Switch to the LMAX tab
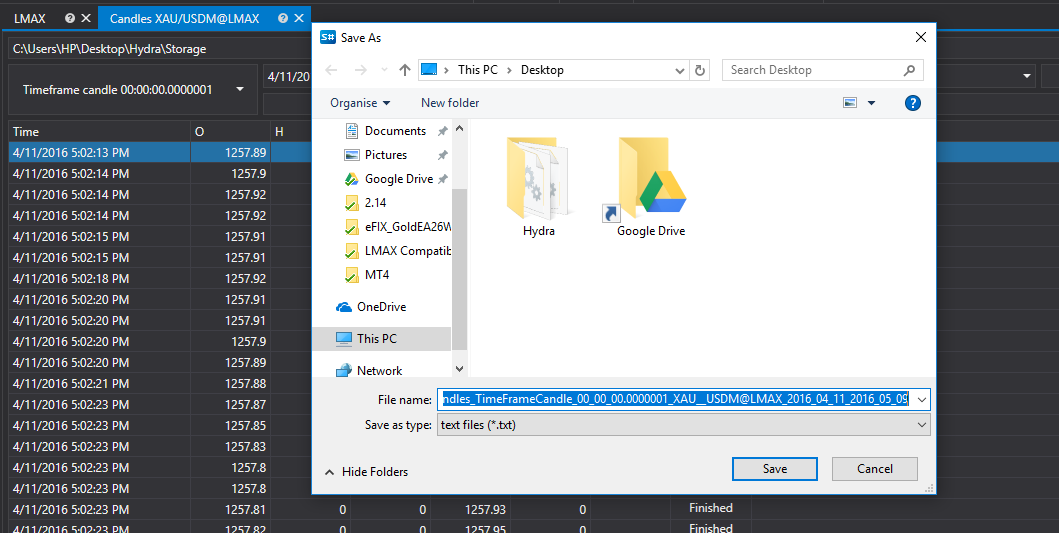The height and width of the screenshot is (533, 1059). pos(30,18)
